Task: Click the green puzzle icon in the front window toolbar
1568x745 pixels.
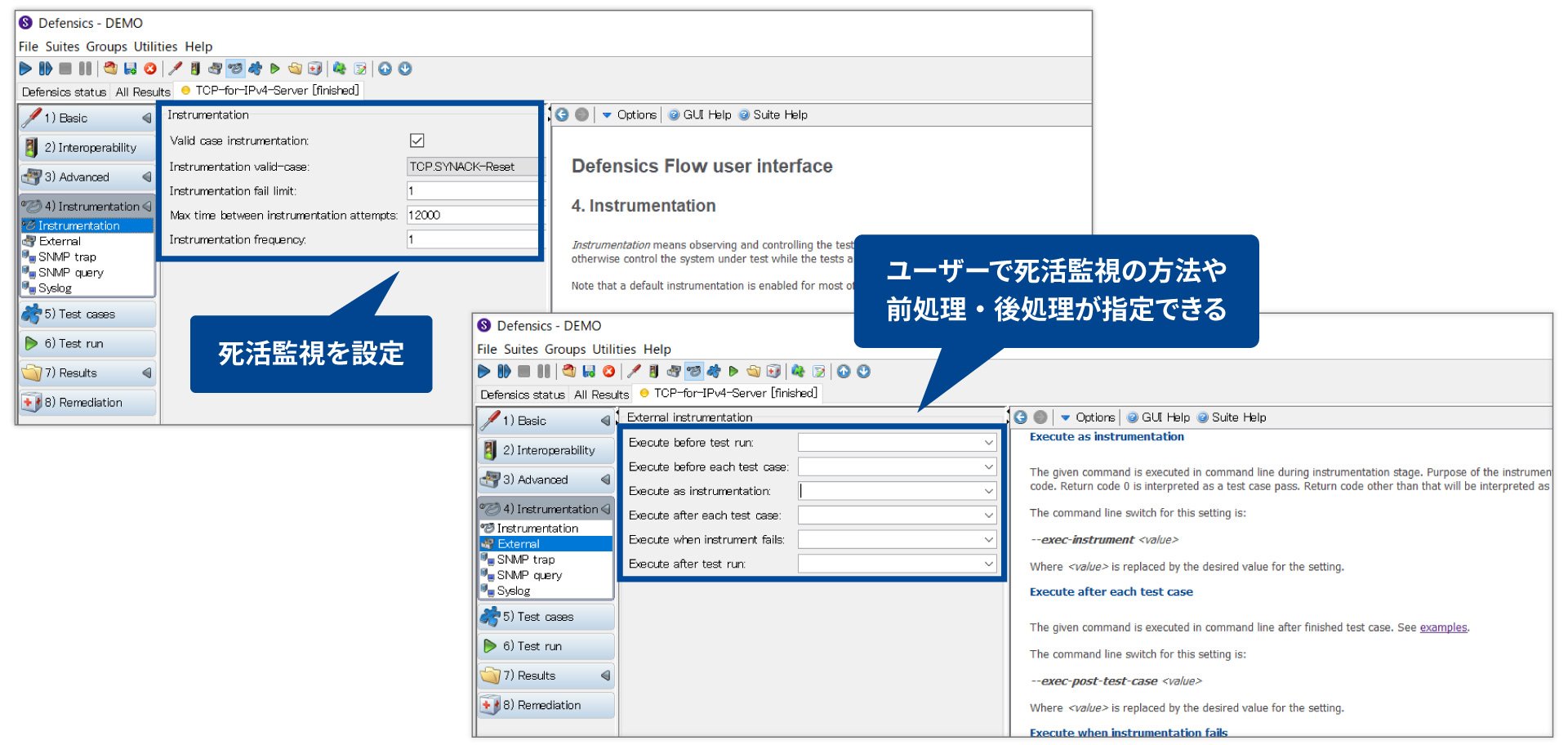Action: pyautogui.click(x=798, y=372)
